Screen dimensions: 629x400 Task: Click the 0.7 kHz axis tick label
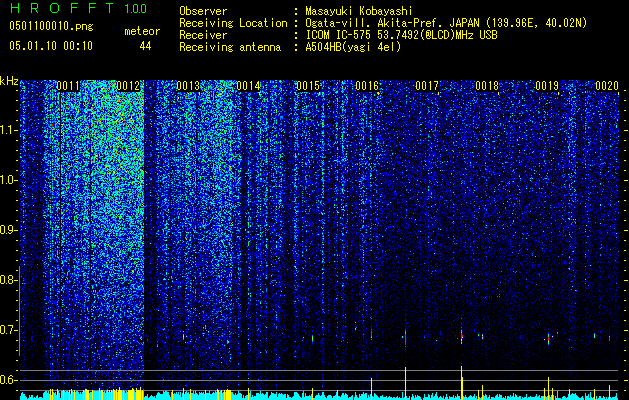(x=7, y=330)
